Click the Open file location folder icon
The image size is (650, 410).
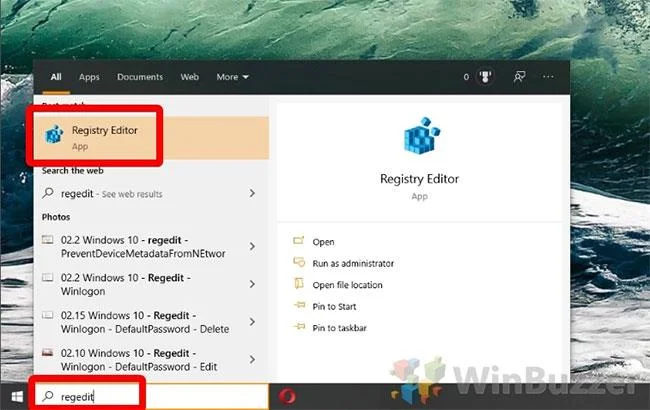pyautogui.click(x=299, y=284)
